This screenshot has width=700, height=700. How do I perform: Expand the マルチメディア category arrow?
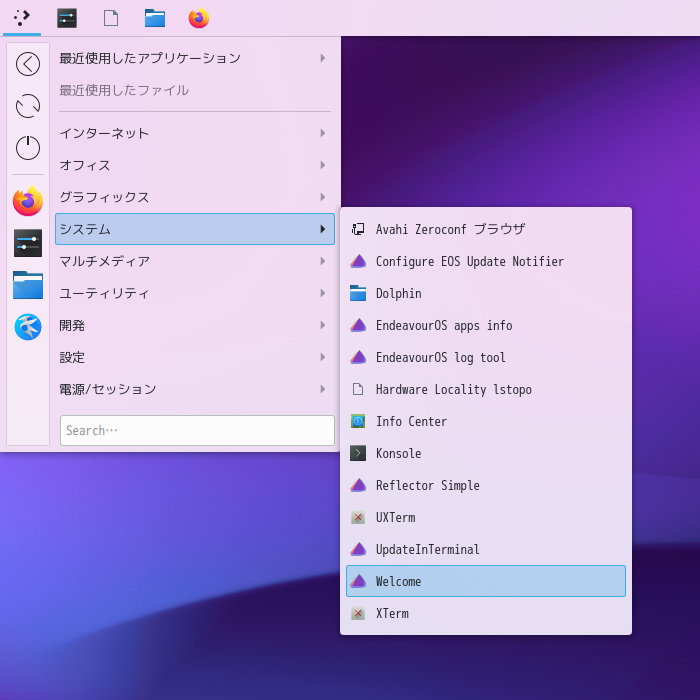[323, 261]
